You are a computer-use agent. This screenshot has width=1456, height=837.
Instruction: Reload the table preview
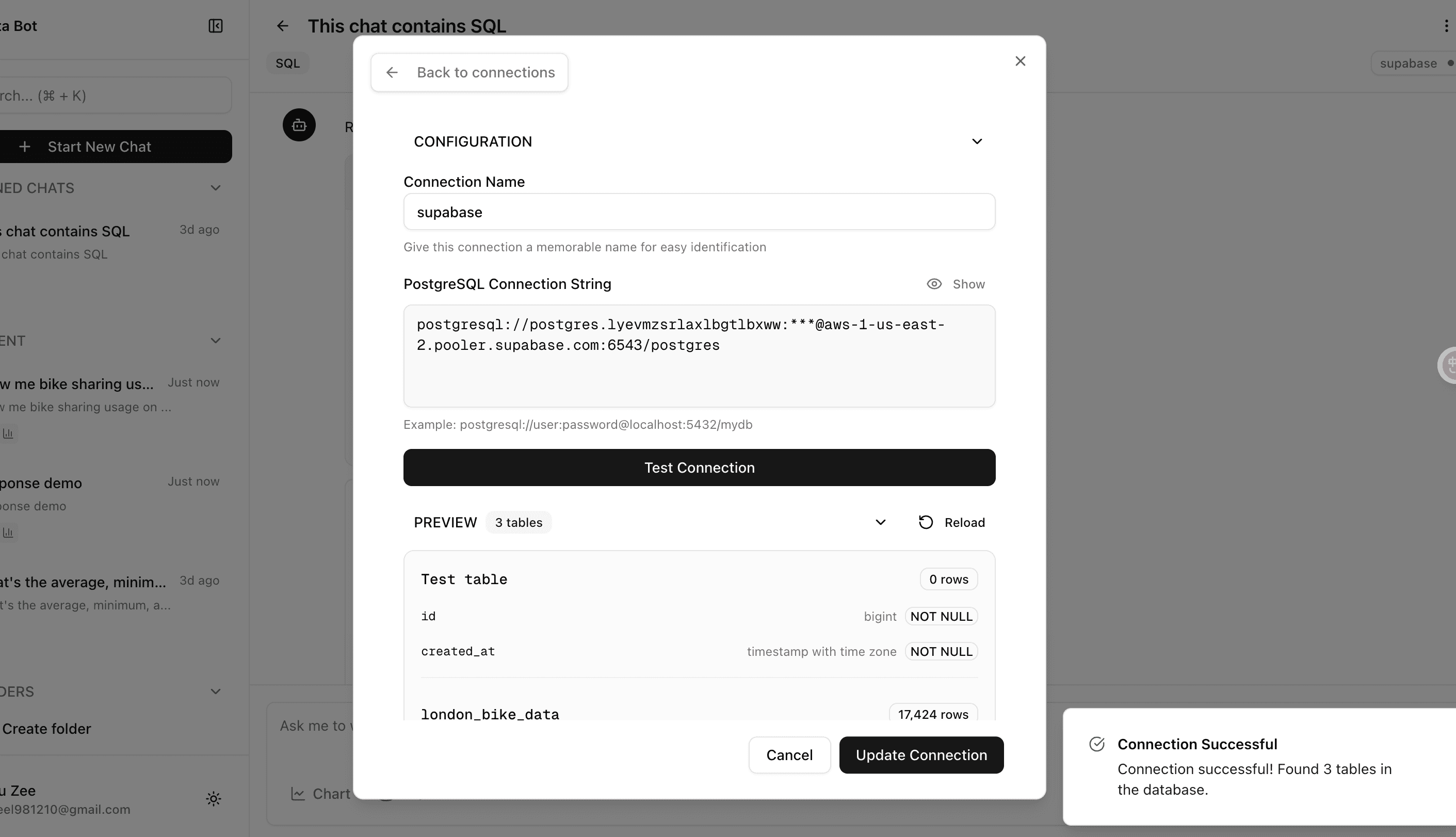[x=951, y=522]
